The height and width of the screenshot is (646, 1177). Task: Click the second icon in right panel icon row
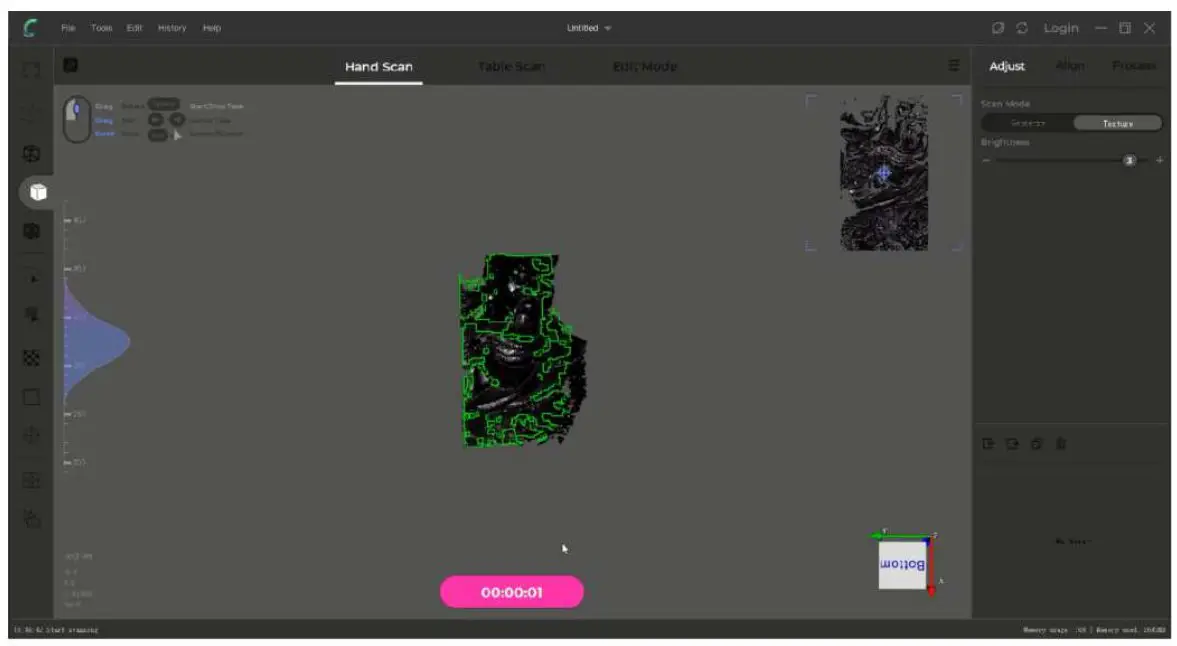click(1013, 443)
